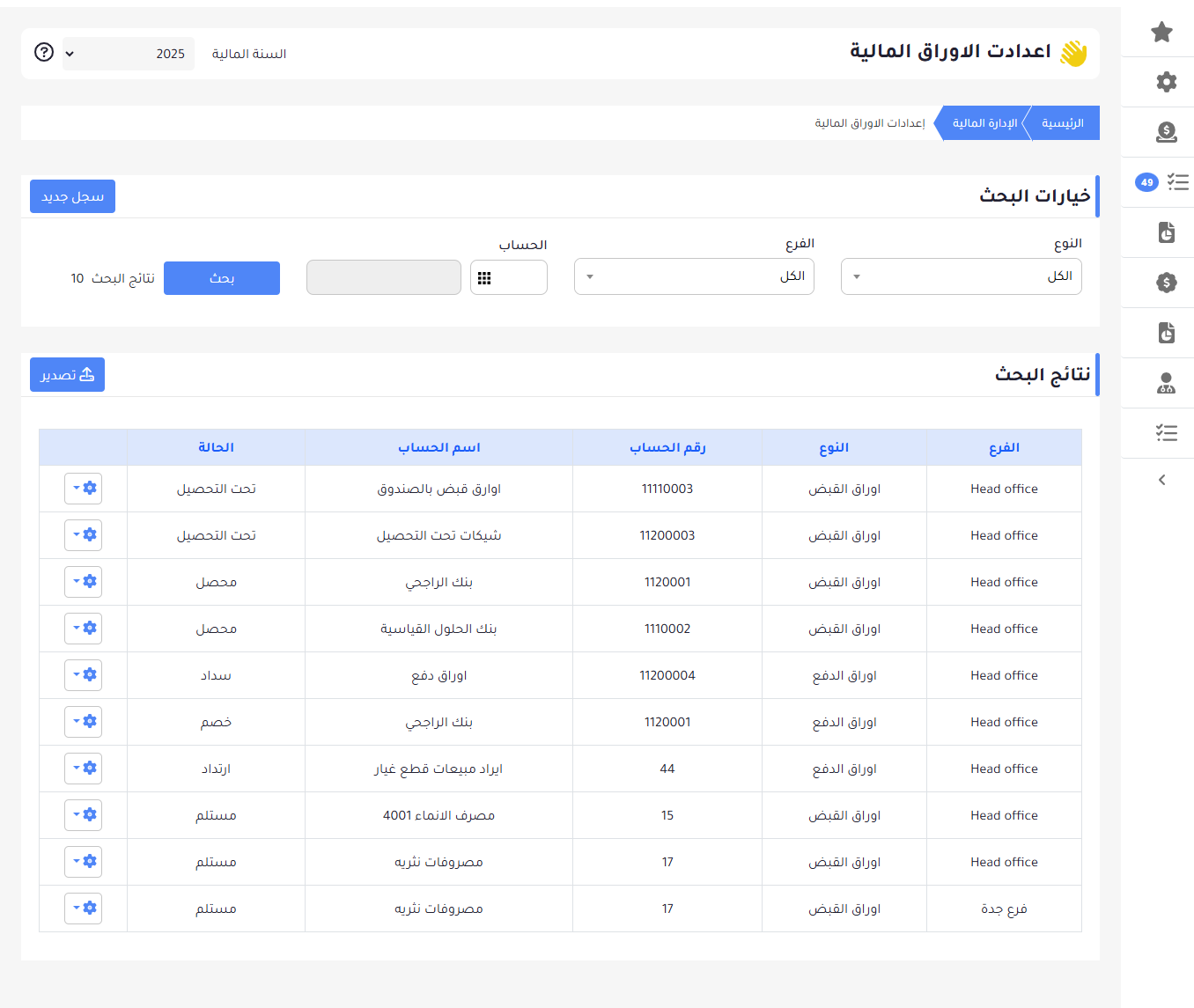The image size is (1194, 1008).
Task: Click the سجل جديد button
Action: click(72, 196)
